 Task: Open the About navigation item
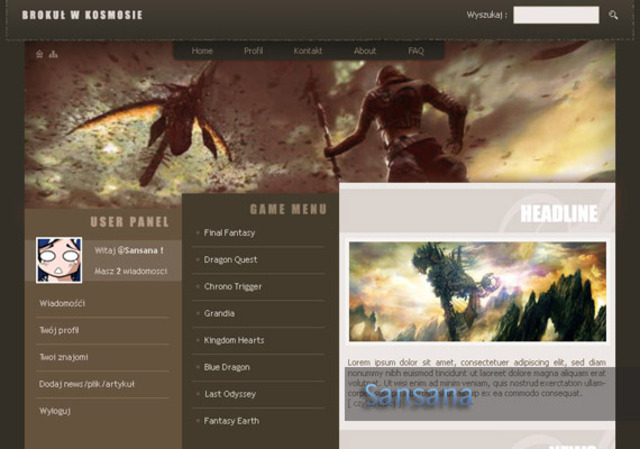365,51
